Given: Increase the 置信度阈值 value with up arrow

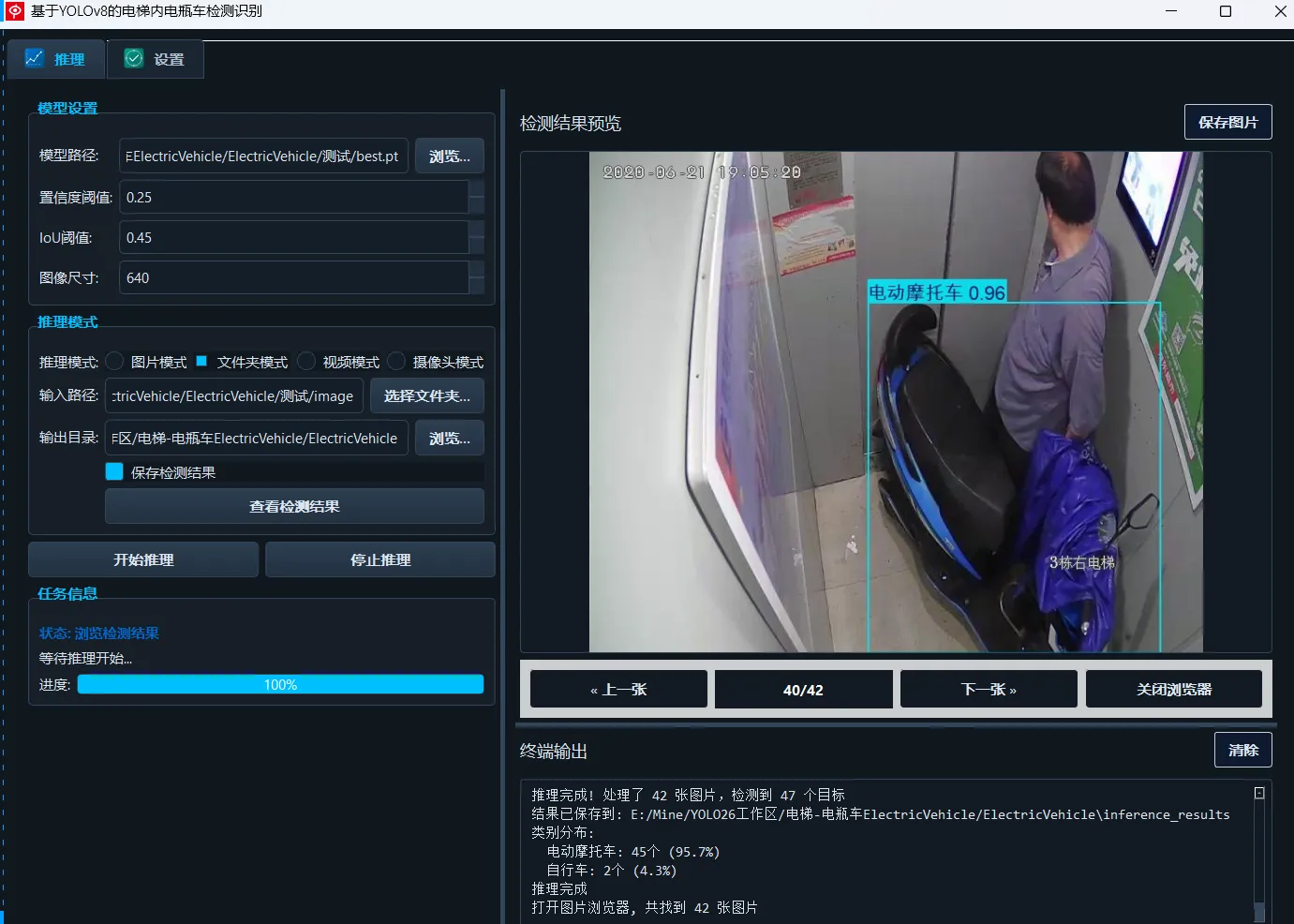Looking at the screenshot, I should pyautogui.click(x=477, y=188).
